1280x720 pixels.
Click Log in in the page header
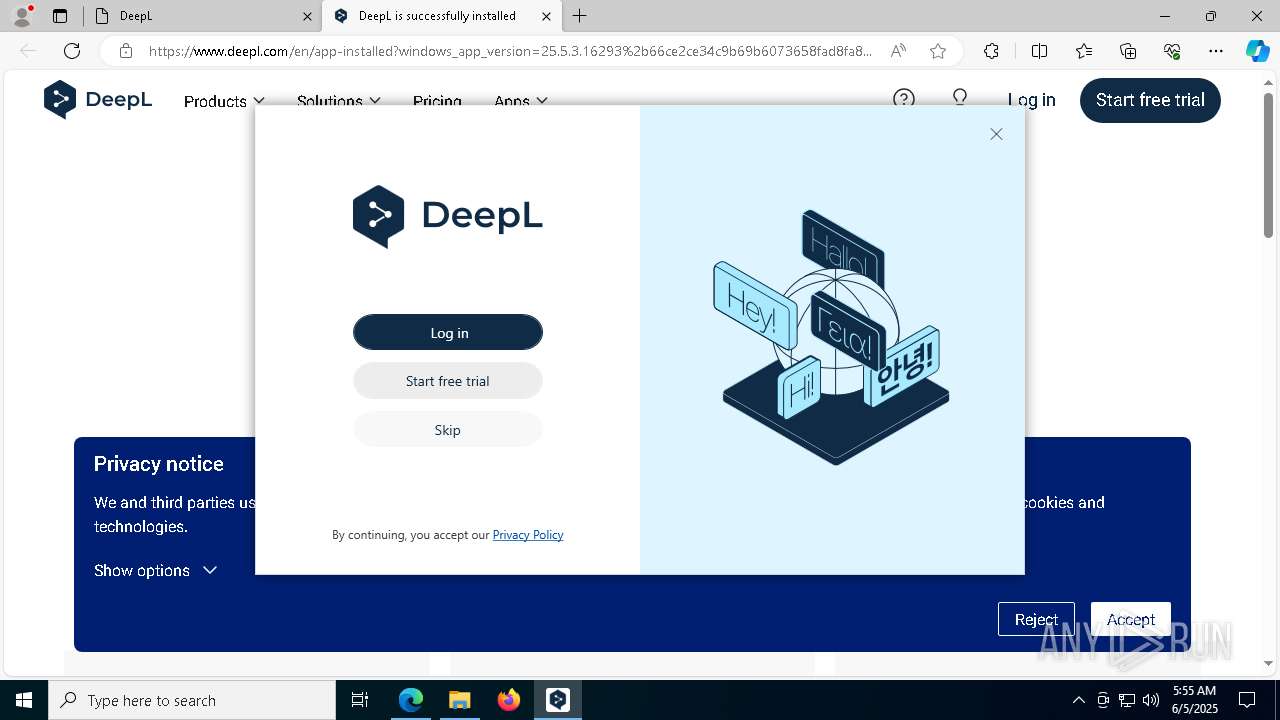coord(1031,100)
